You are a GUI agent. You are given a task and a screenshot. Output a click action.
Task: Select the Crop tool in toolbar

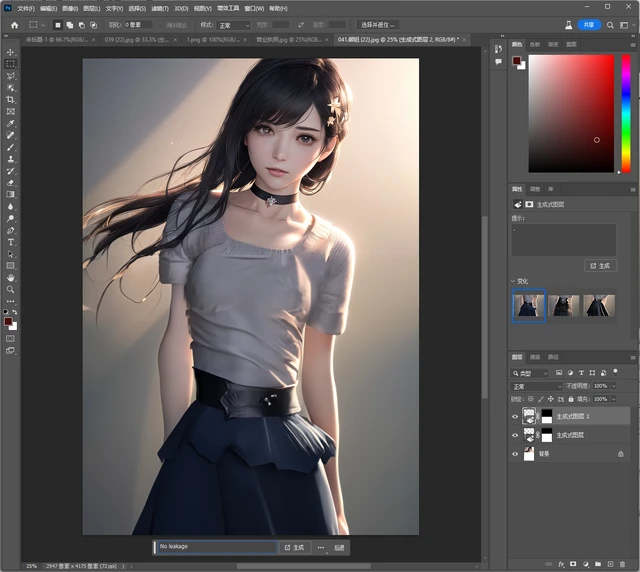(11, 99)
